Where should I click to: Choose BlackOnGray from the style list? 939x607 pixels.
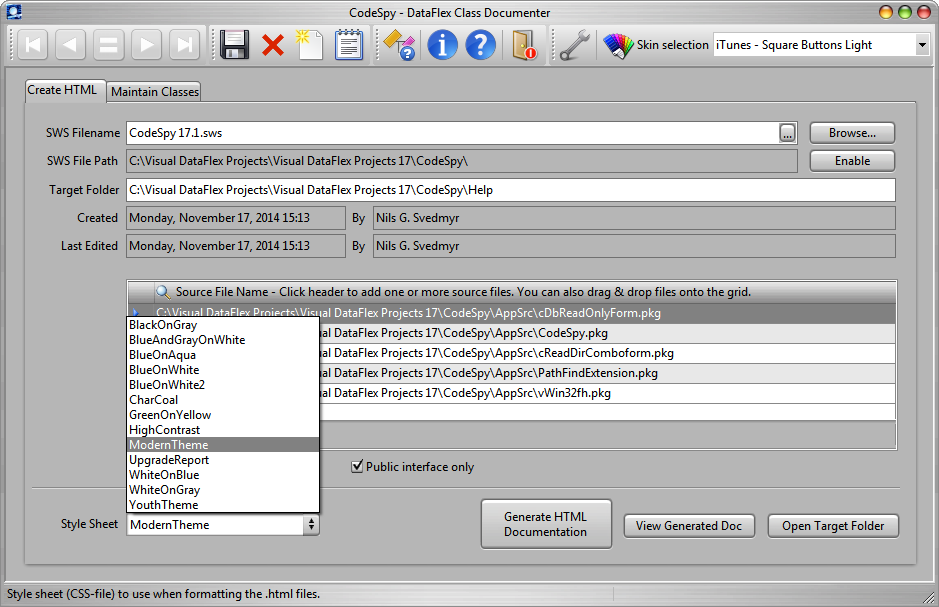point(223,325)
